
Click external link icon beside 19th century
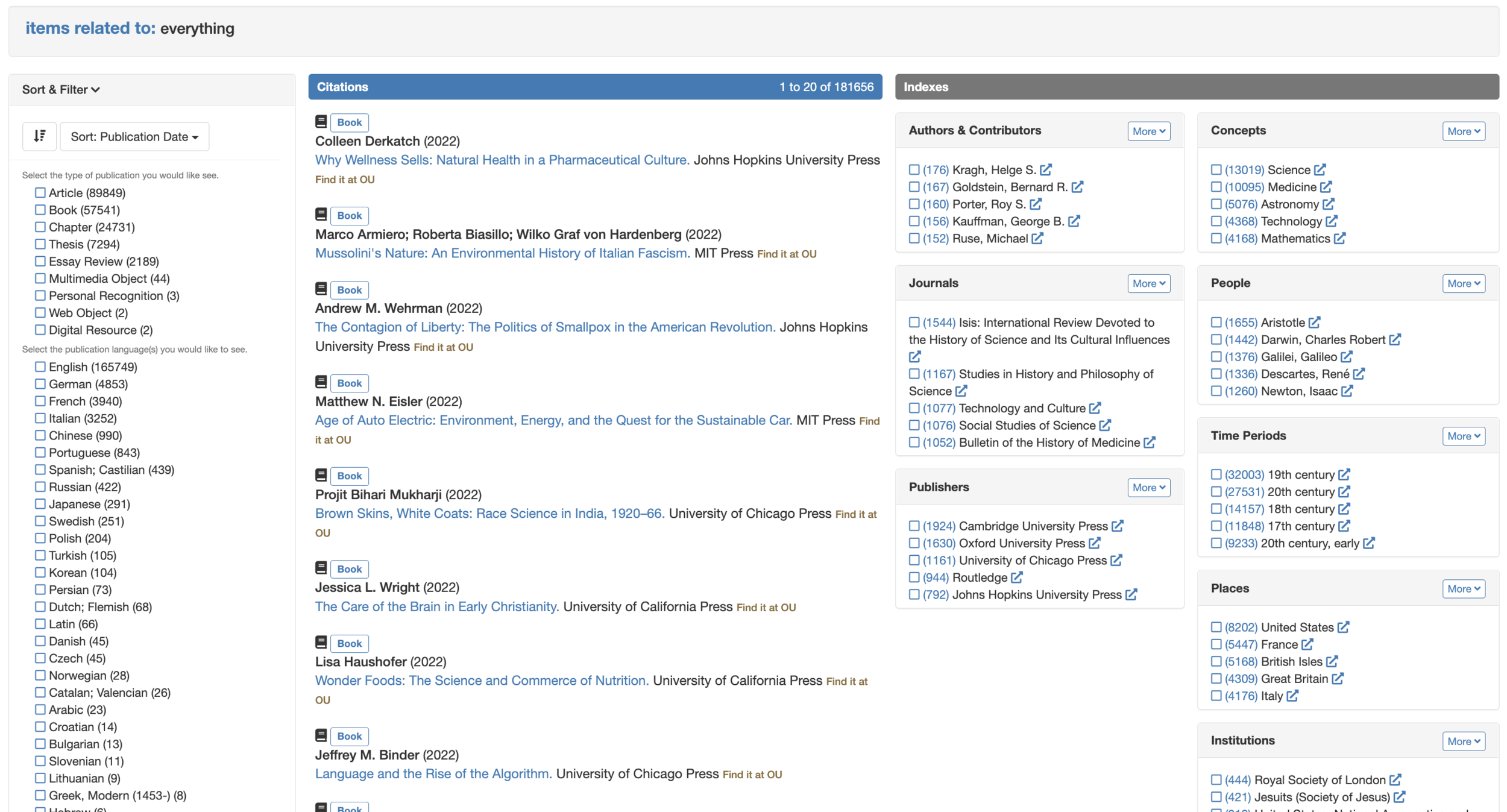point(1344,475)
